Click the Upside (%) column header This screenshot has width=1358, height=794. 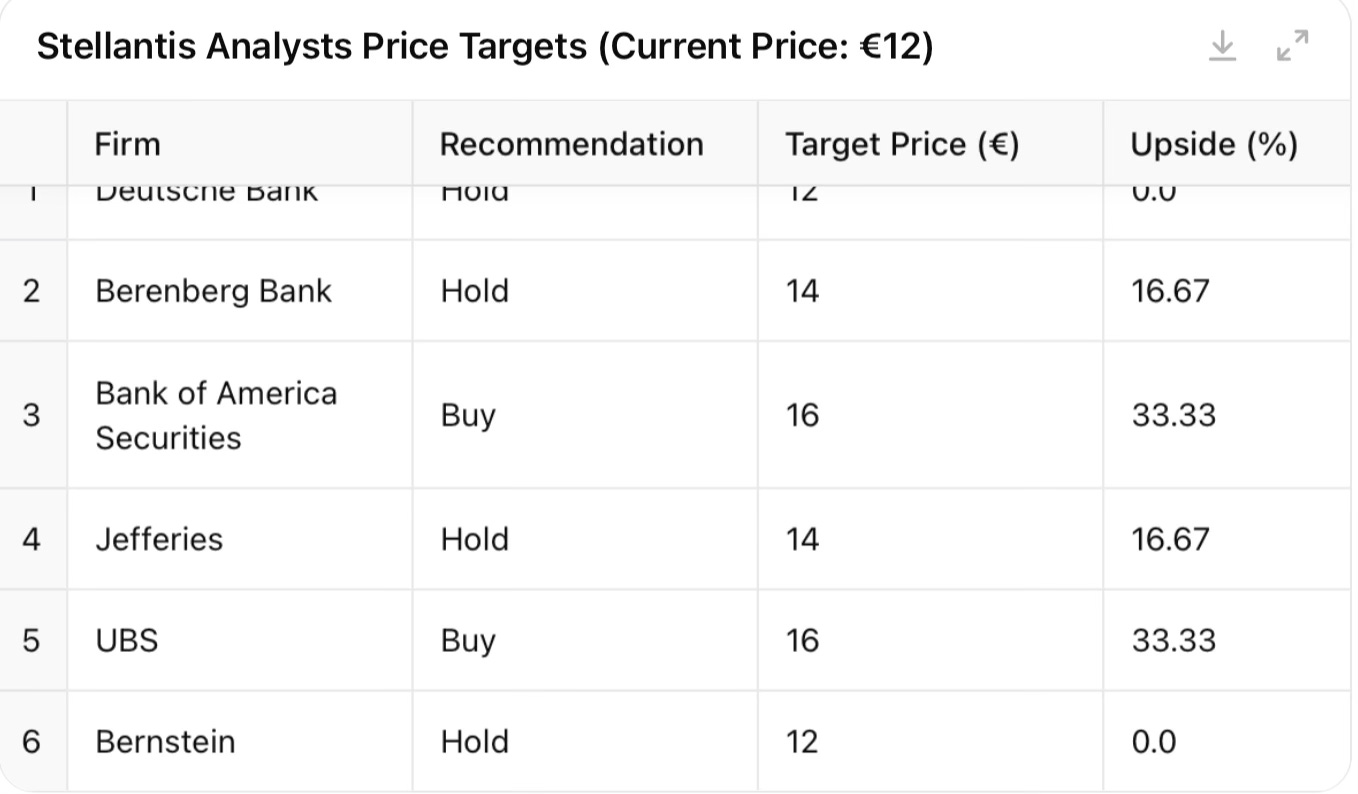[1213, 144]
